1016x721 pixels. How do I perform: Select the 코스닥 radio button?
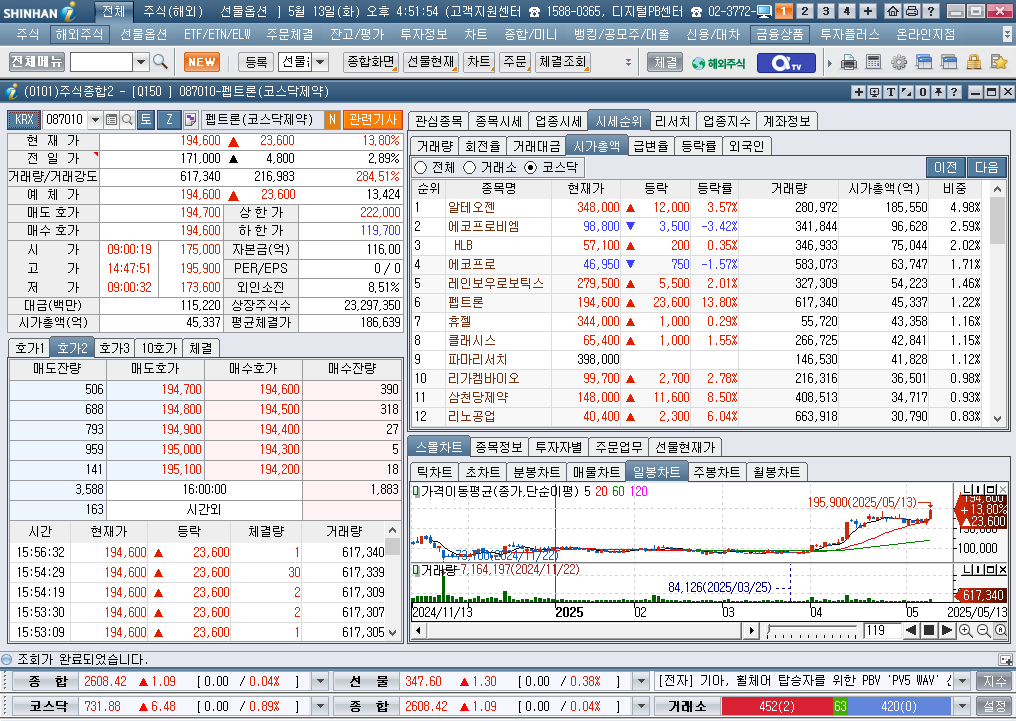point(531,168)
